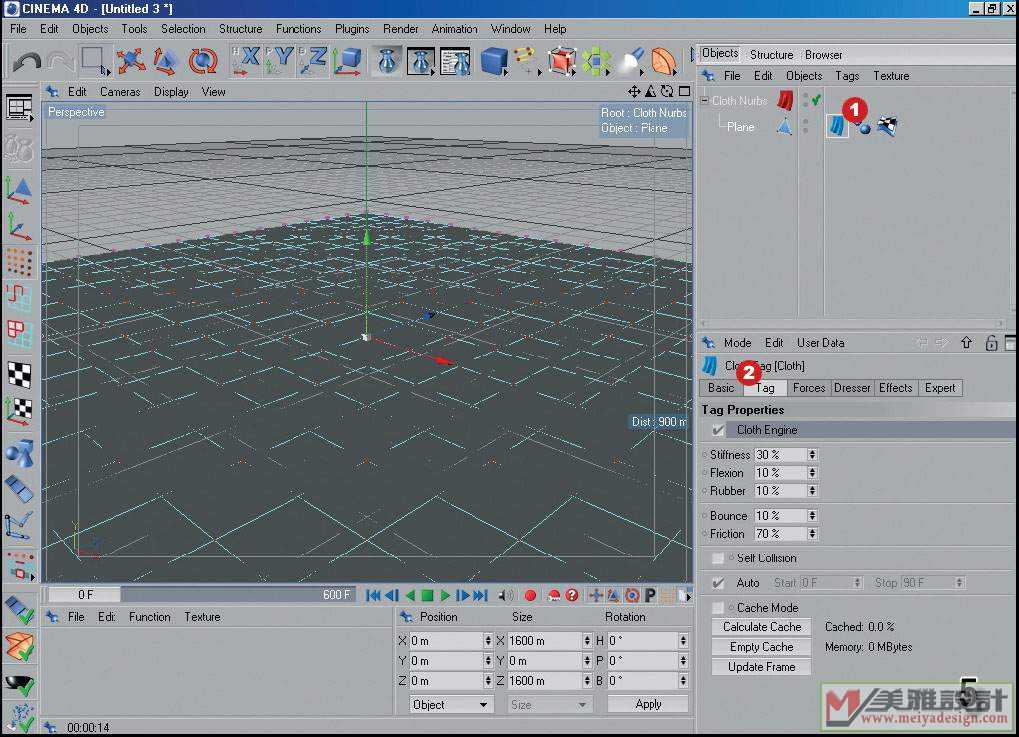Adjust the Stiffness value stepper
This screenshot has height=737, width=1019.
pos(812,454)
